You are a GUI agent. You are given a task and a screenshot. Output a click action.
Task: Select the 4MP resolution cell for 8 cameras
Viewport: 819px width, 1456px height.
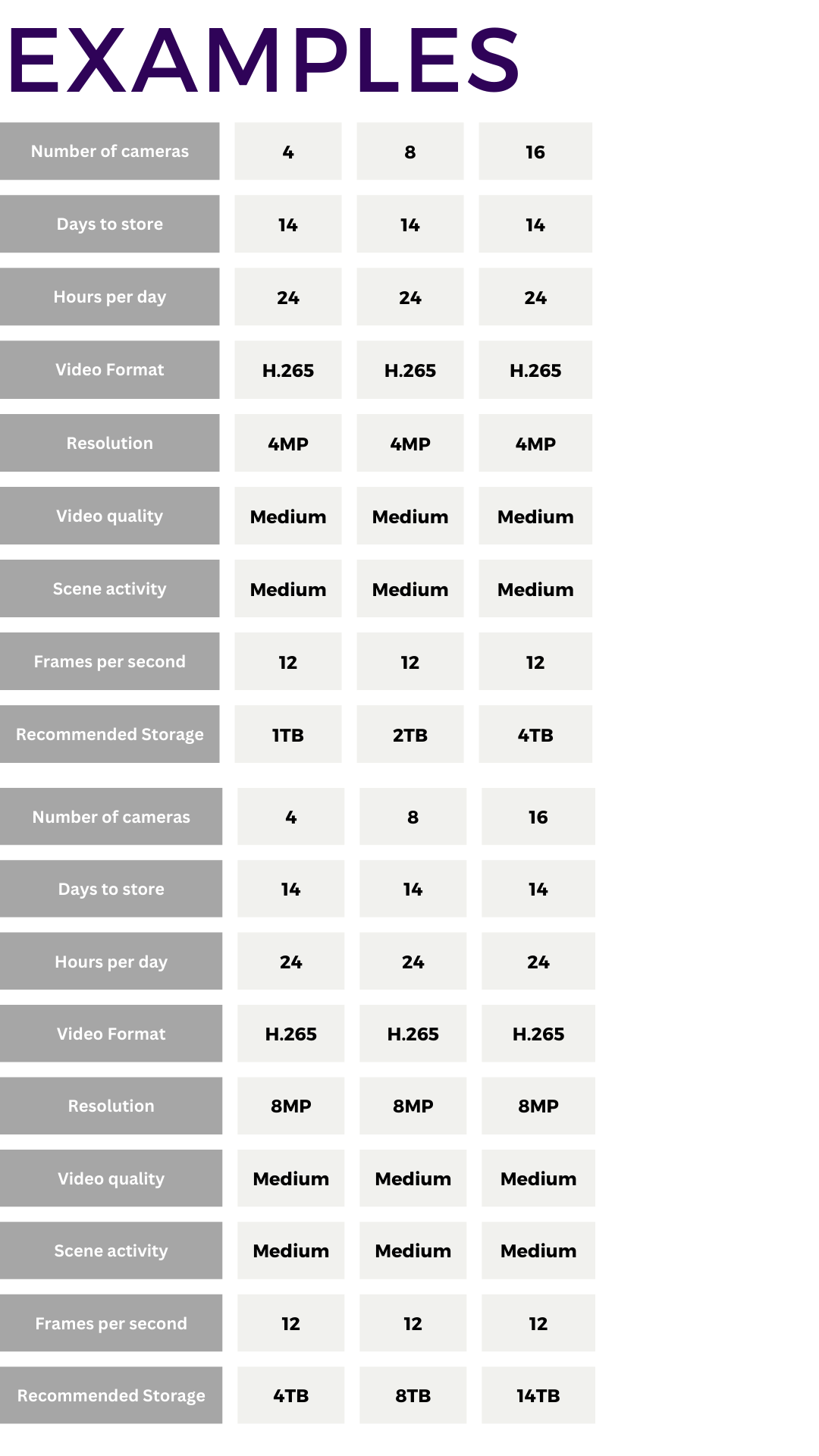pyautogui.click(x=410, y=444)
